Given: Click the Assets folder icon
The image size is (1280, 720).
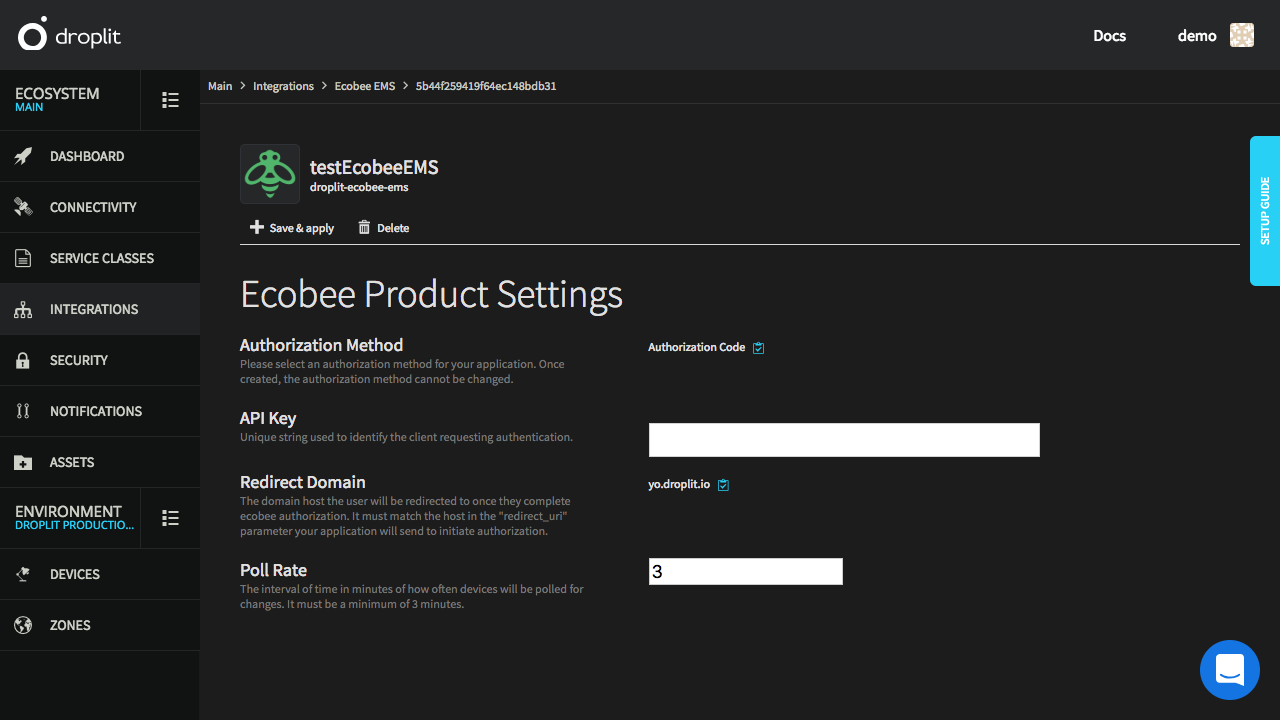Looking at the screenshot, I should point(23,462).
